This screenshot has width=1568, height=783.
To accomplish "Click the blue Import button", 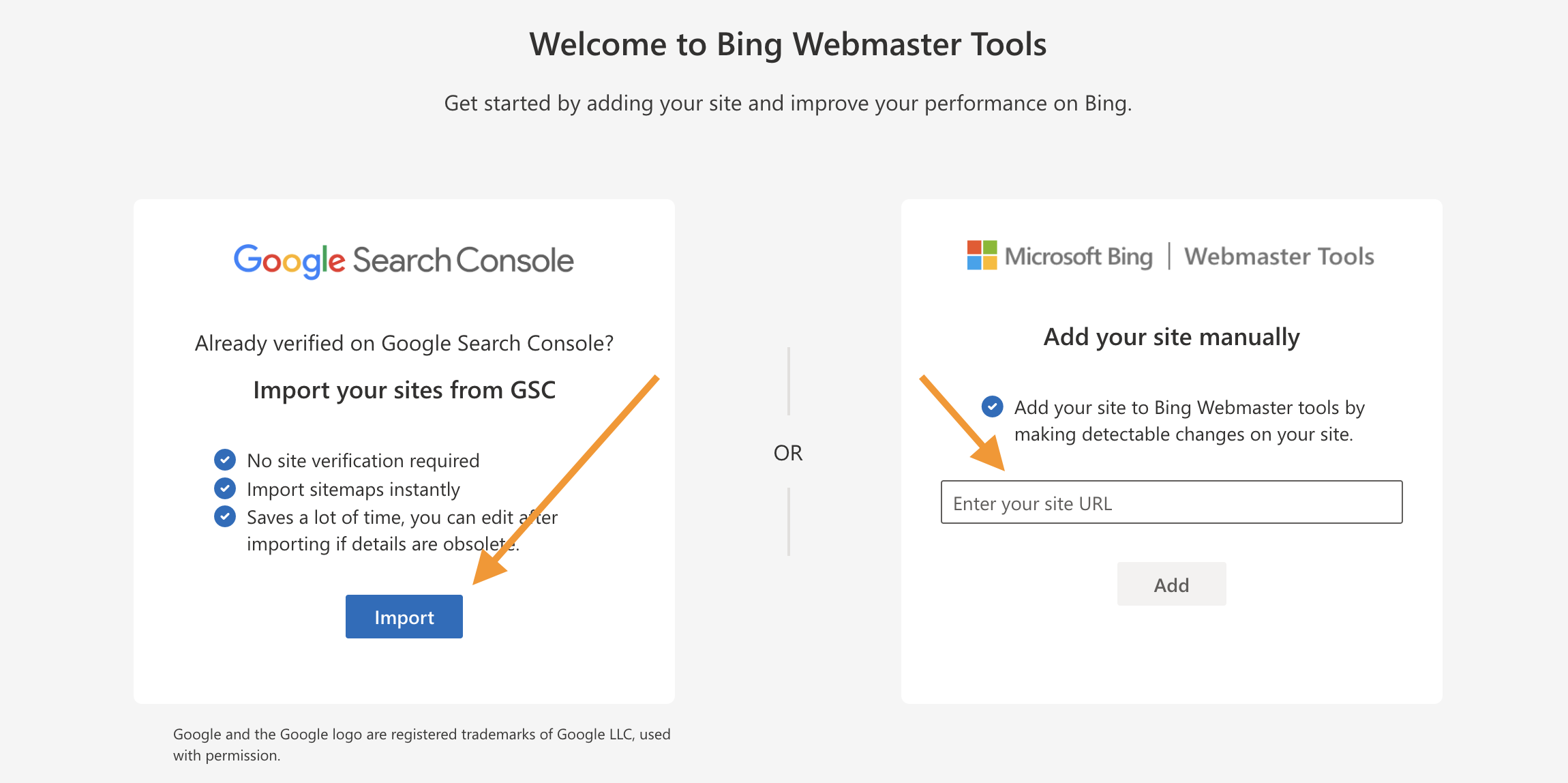I will tap(404, 617).
